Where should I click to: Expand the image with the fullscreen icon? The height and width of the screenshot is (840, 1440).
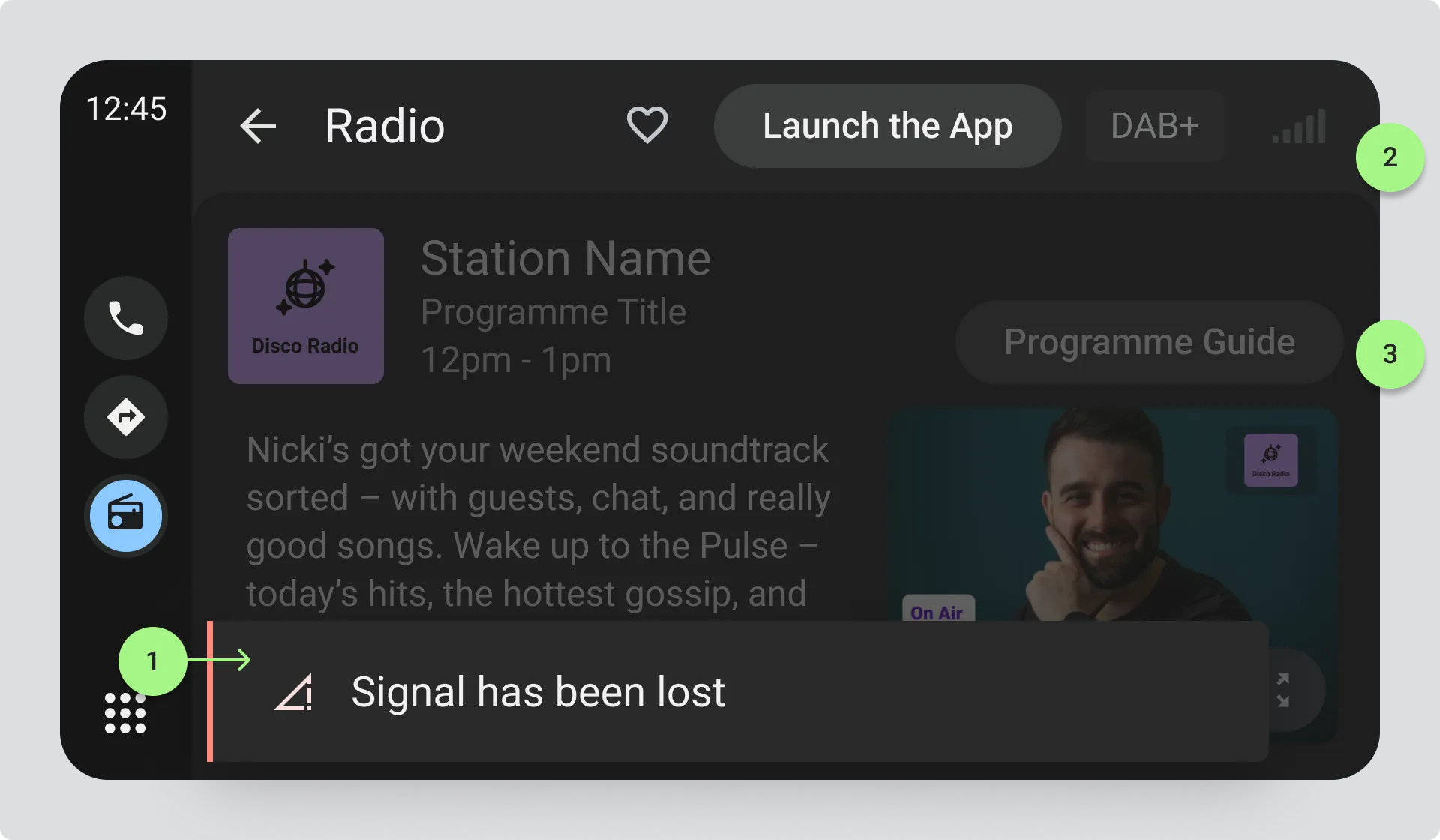pyautogui.click(x=1284, y=690)
